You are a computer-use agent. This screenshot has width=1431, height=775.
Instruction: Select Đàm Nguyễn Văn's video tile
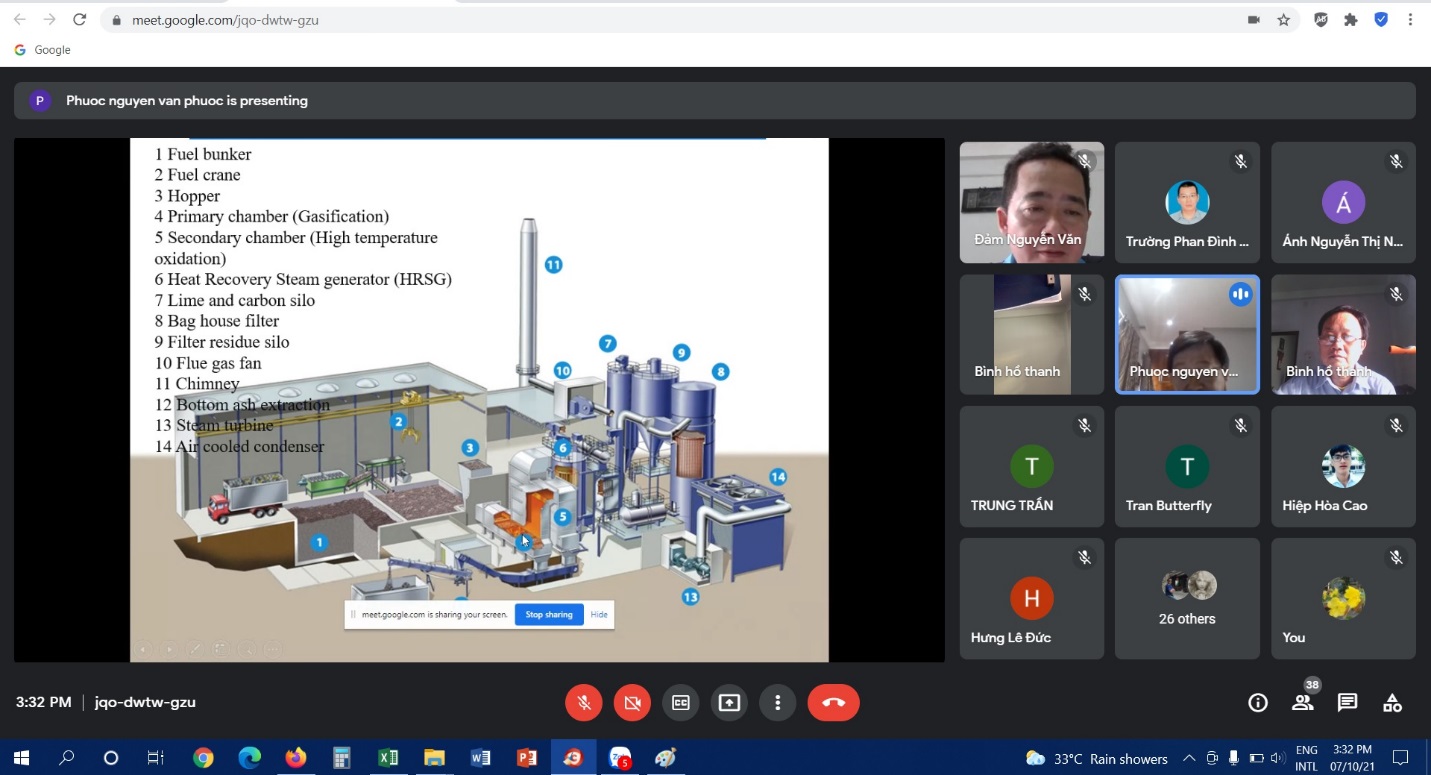(x=1031, y=203)
